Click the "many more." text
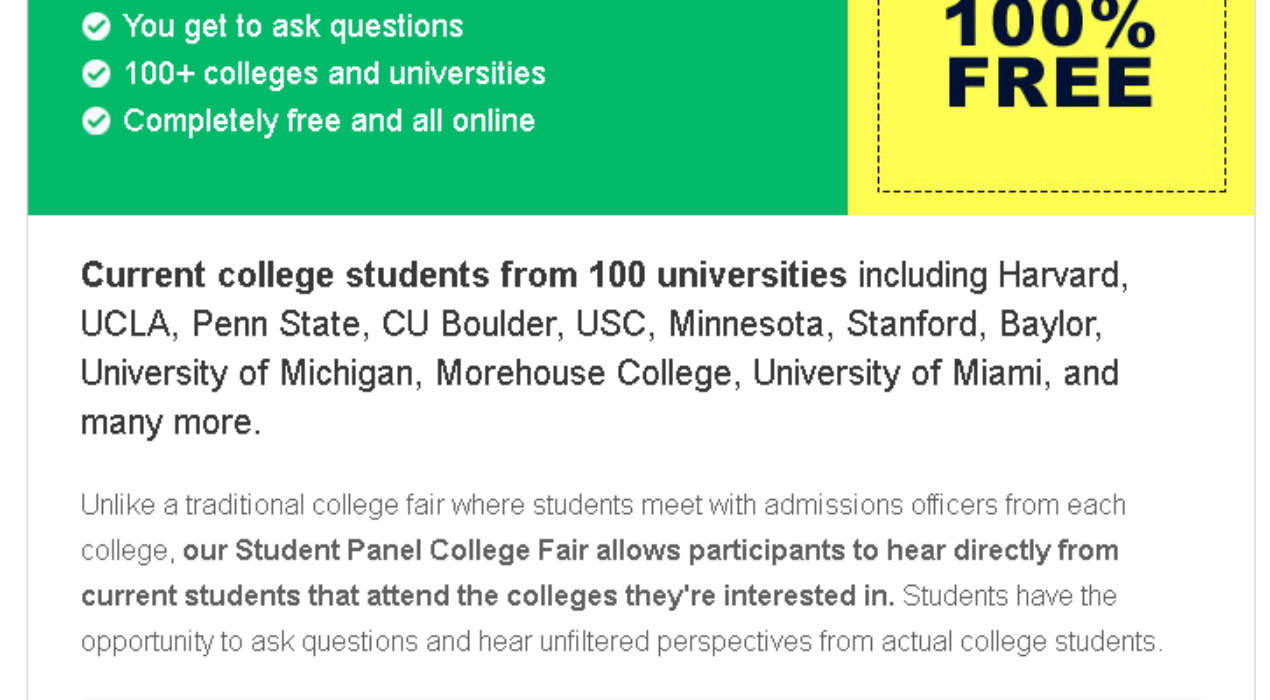This screenshot has width=1270, height=700. pyautogui.click(x=170, y=422)
